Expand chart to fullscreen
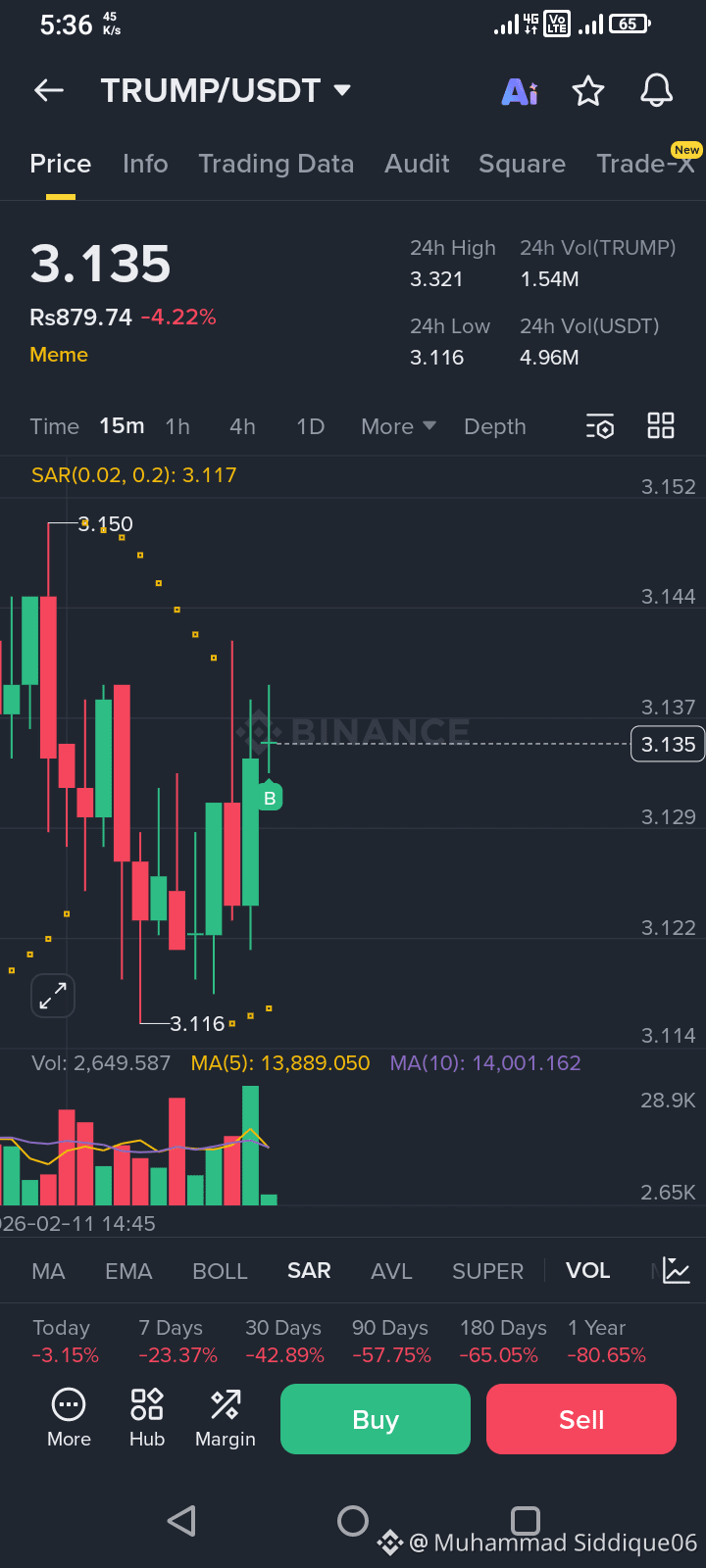This screenshot has width=706, height=1568. 53,996
